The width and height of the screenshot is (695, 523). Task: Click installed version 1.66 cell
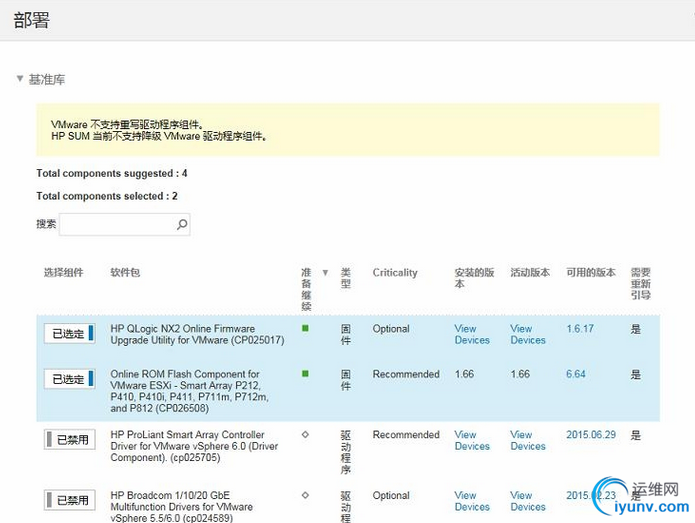click(x=464, y=374)
